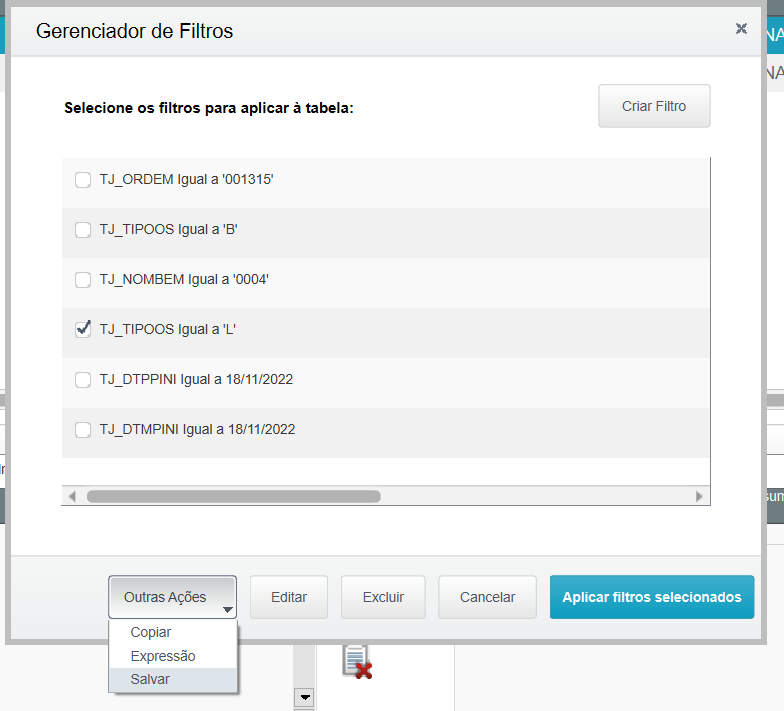Enable the TJ_NOMBEM Igual a '0004' checkbox

pyautogui.click(x=83, y=280)
